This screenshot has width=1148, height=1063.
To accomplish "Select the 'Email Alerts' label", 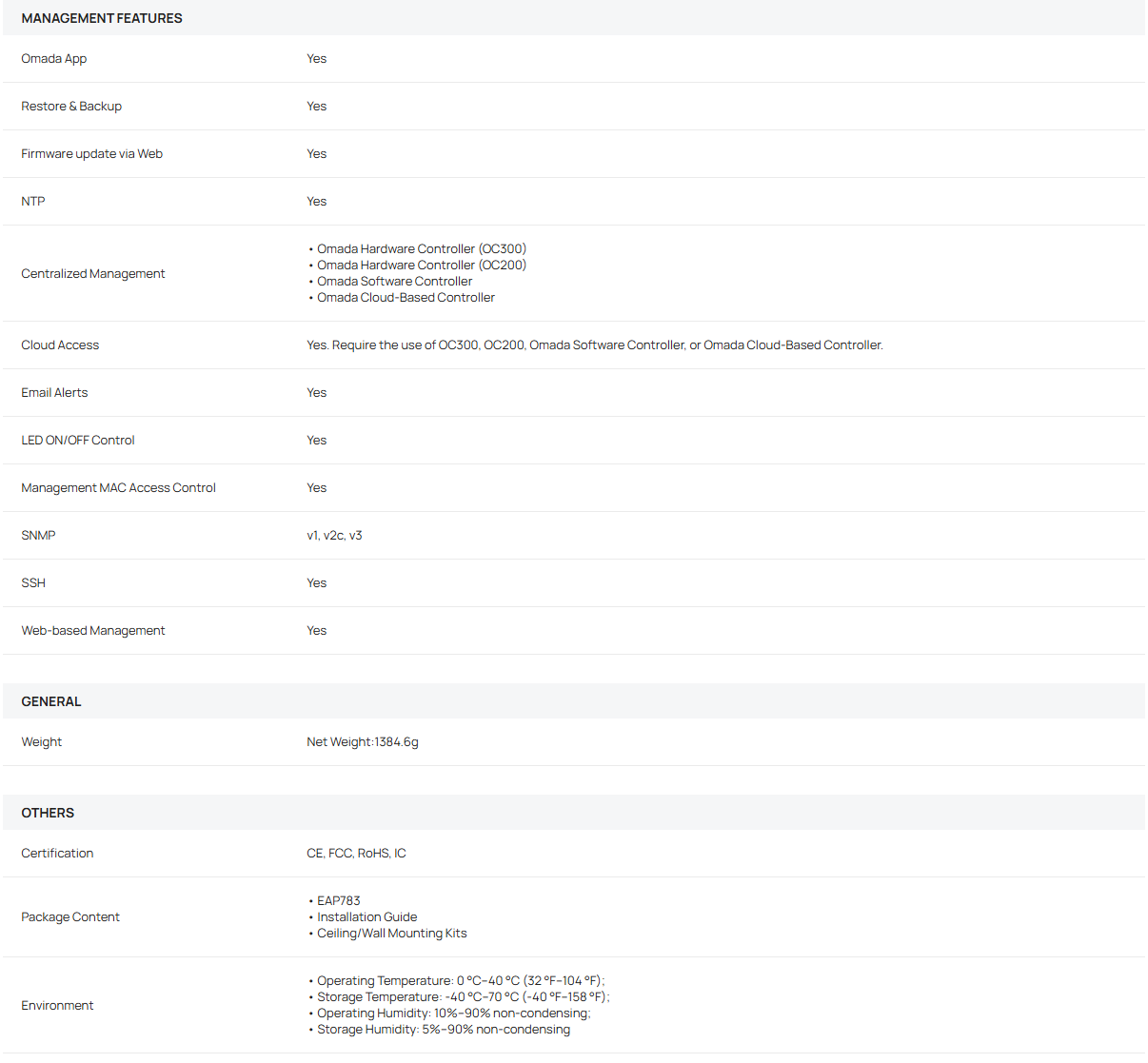I will [x=54, y=393].
